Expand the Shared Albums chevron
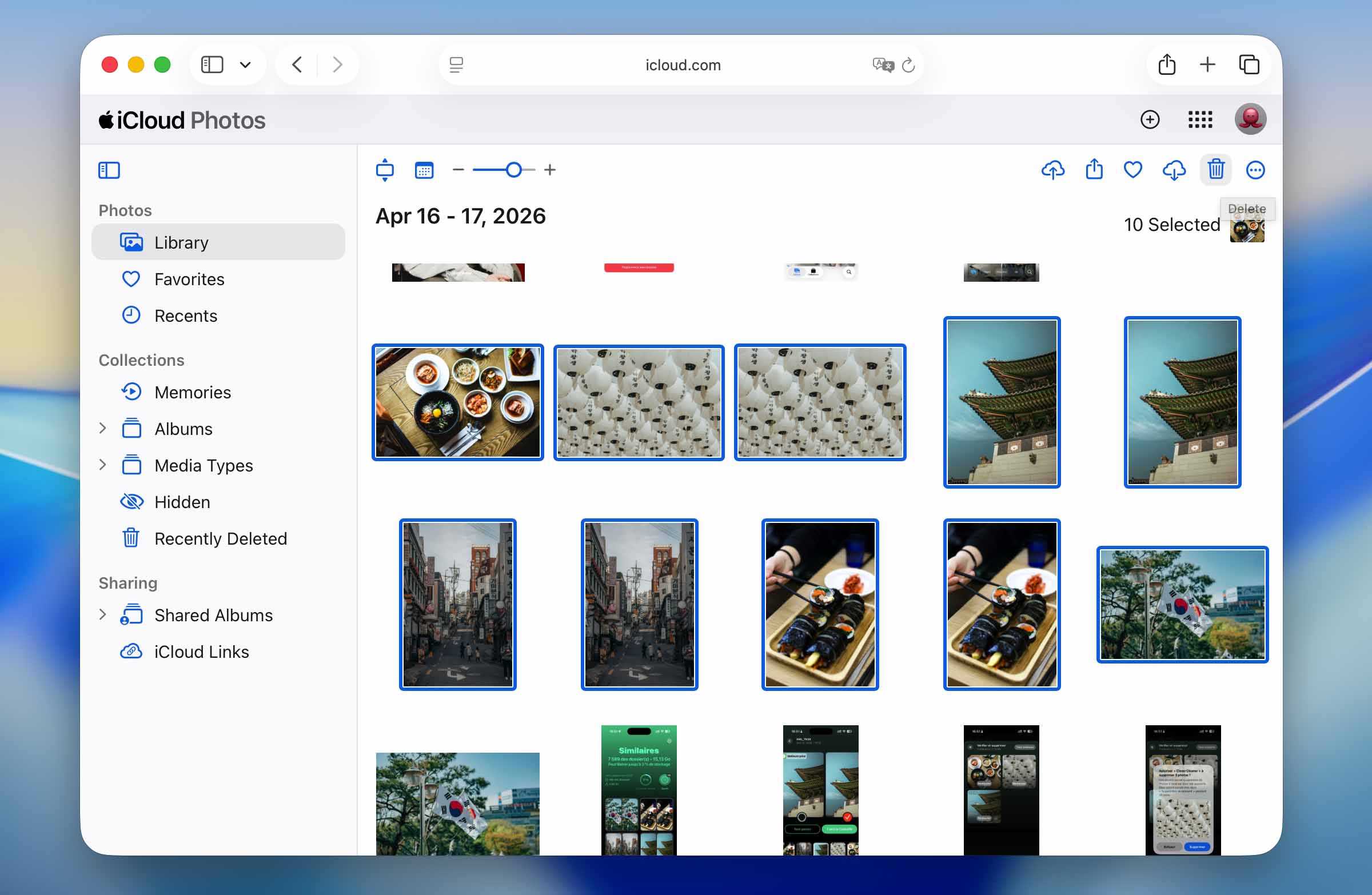1372x895 pixels. [x=102, y=614]
